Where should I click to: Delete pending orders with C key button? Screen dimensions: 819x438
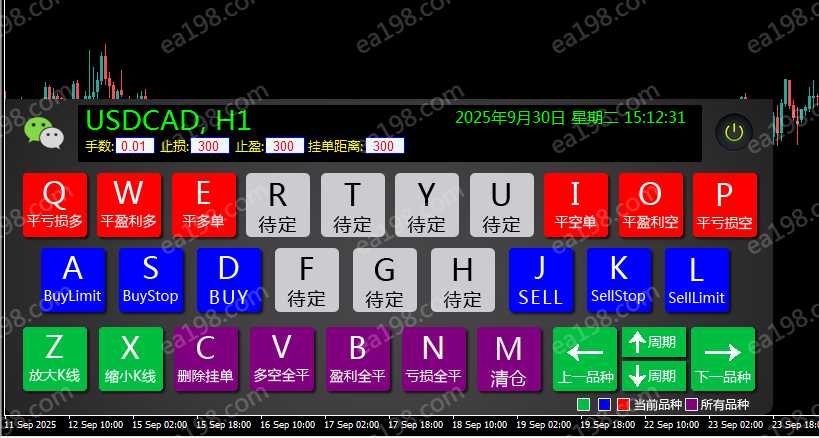click(205, 358)
